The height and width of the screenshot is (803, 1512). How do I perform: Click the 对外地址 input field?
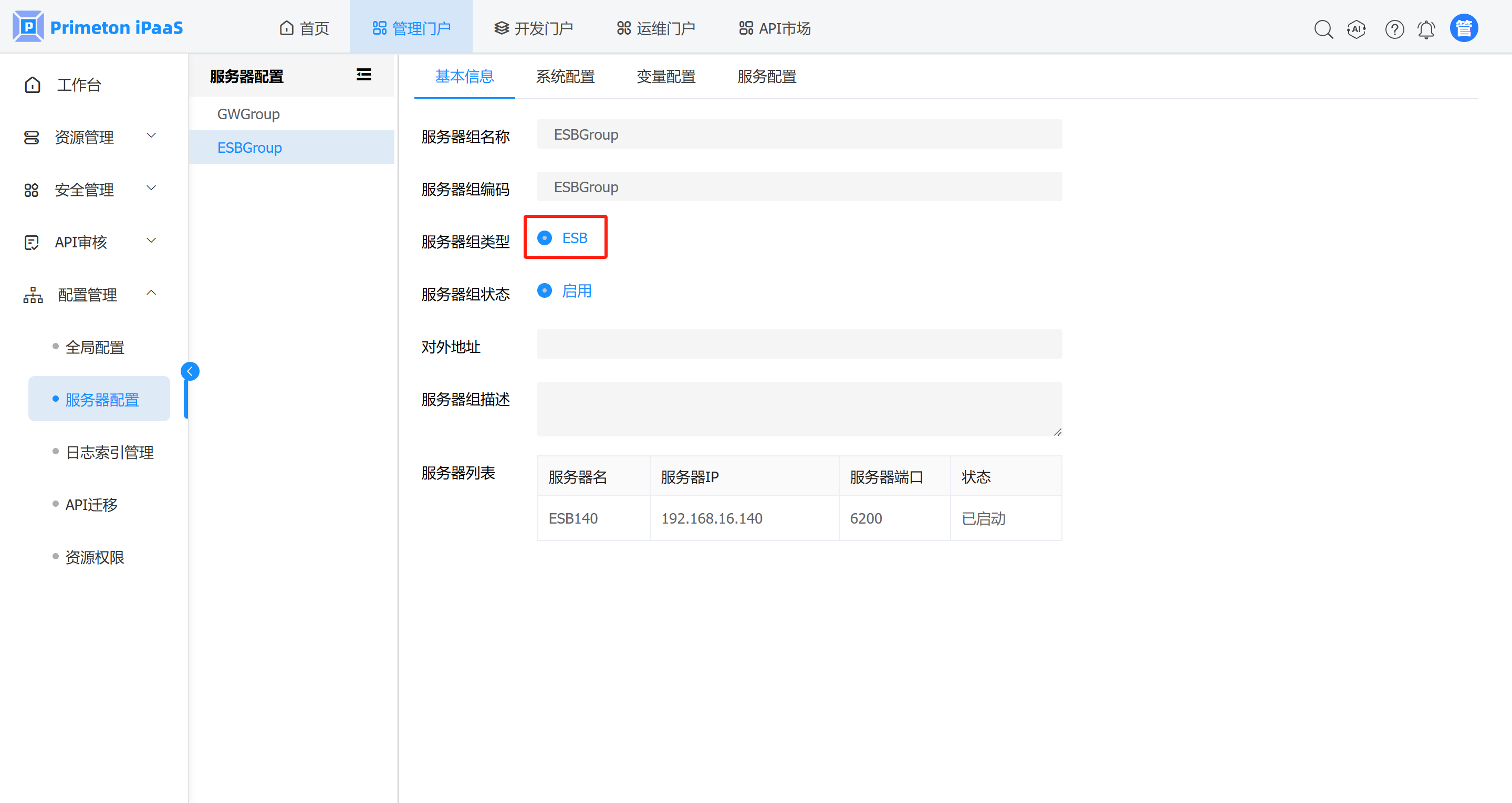point(799,344)
